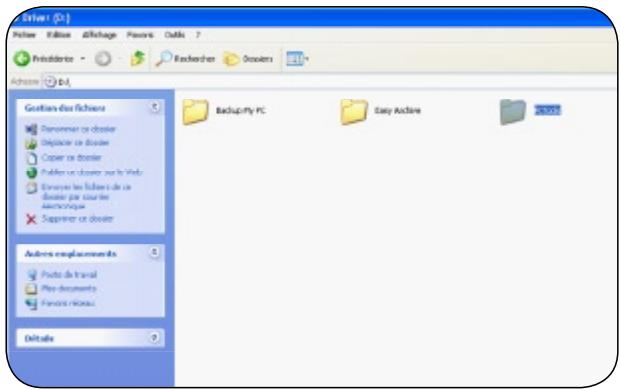Screen dimensions: 621x389
Task: Open the Outils menu
Action: [175, 35]
